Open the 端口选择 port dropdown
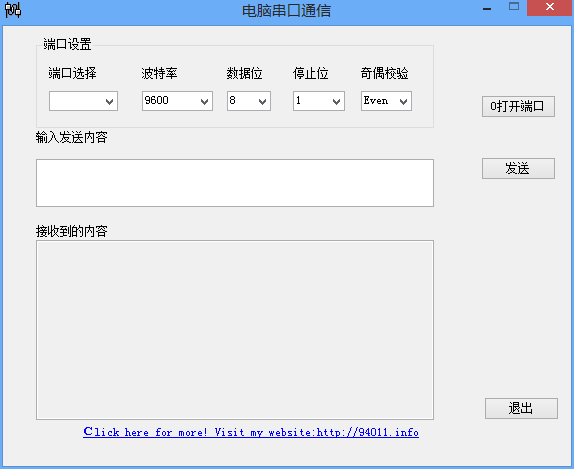574x469 pixels. point(83,101)
